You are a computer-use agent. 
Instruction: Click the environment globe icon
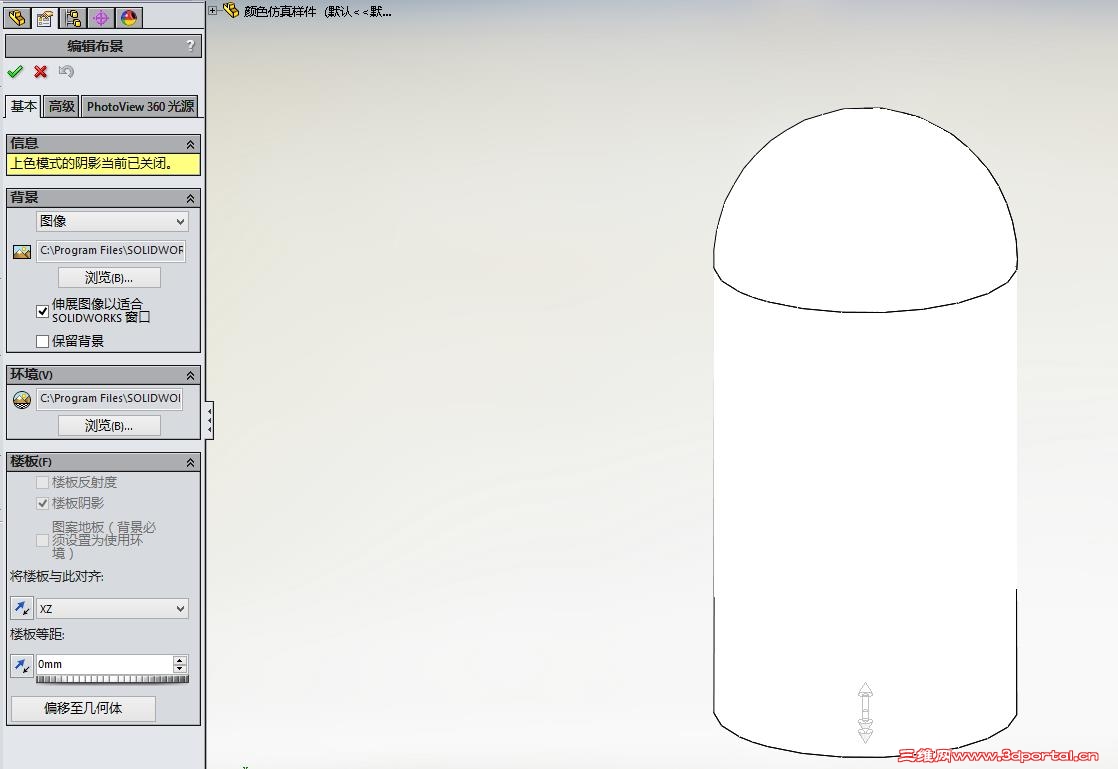pyautogui.click(x=22, y=399)
